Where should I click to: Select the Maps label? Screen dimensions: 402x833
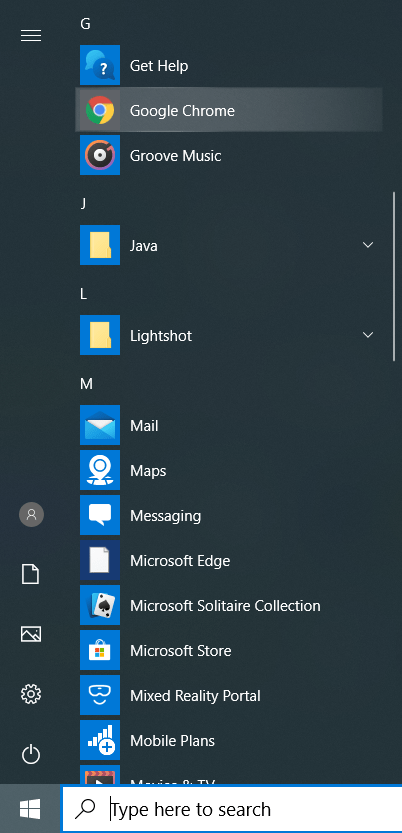[x=148, y=471]
